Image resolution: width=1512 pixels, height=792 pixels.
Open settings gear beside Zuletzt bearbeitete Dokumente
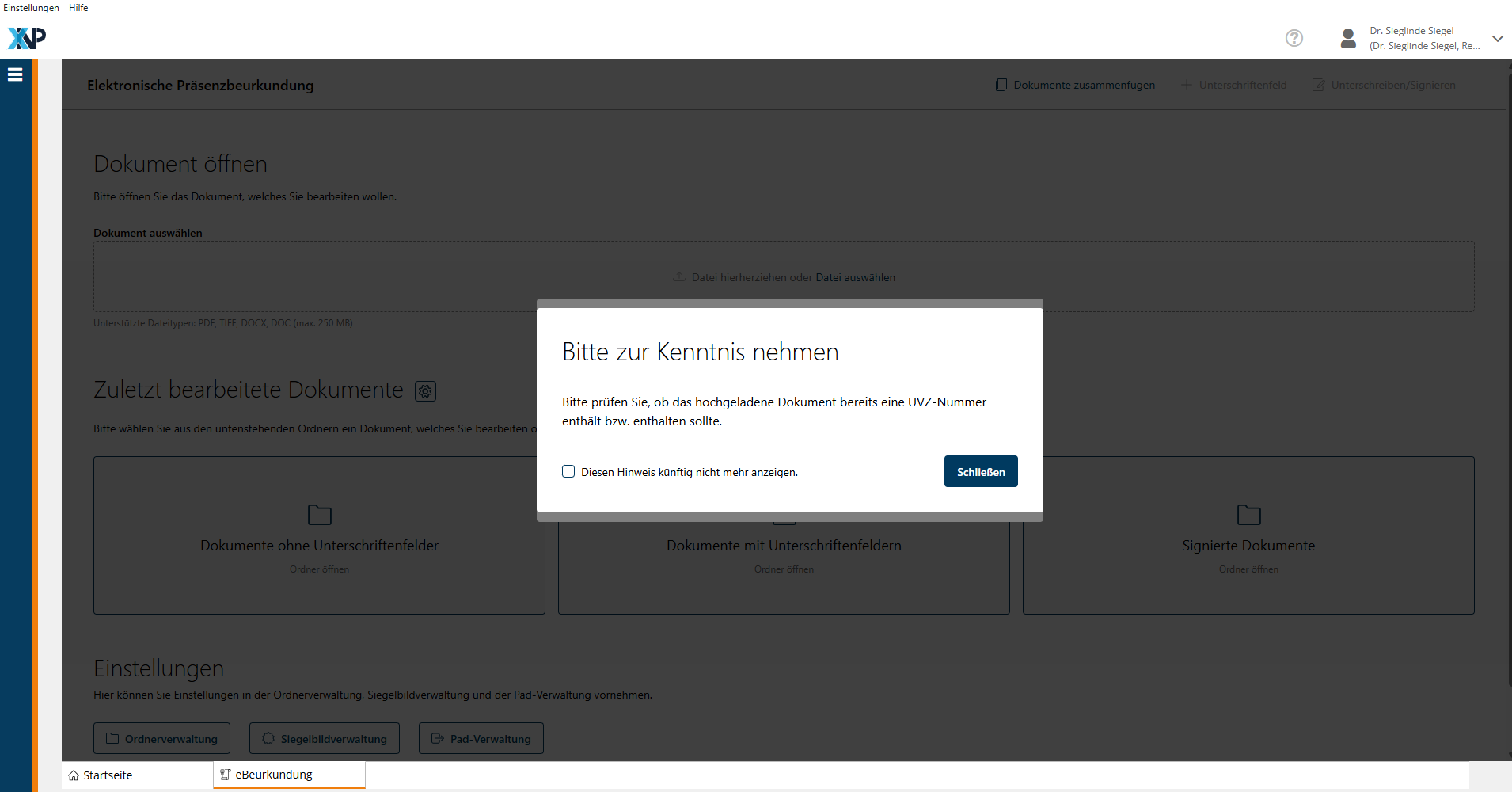[x=425, y=391]
